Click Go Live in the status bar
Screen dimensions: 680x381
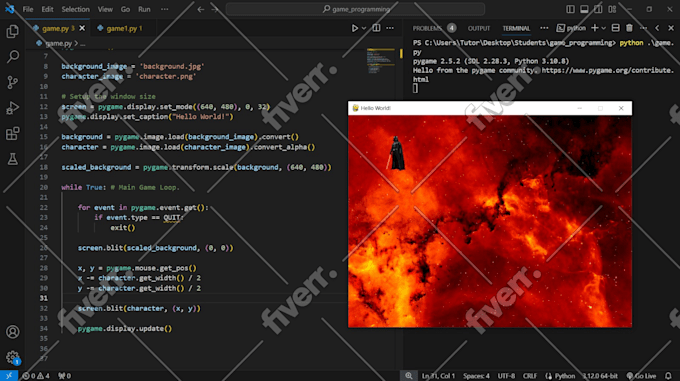[642, 376]
